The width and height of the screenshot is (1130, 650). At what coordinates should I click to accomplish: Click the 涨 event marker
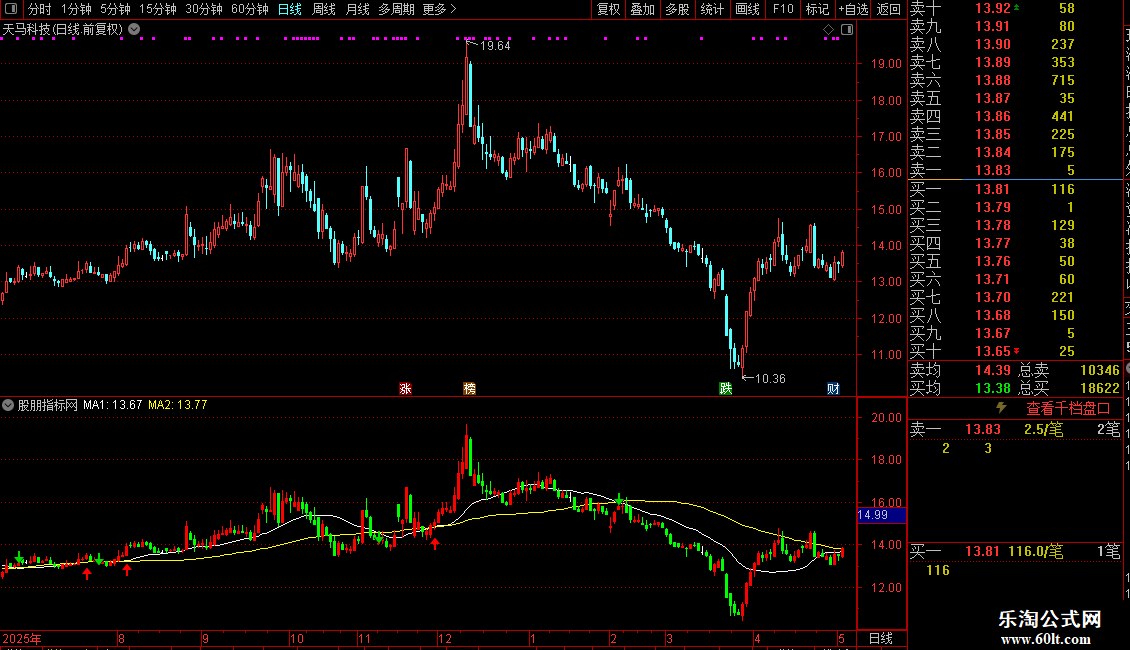pyautogui.click(x=406, y=388)
